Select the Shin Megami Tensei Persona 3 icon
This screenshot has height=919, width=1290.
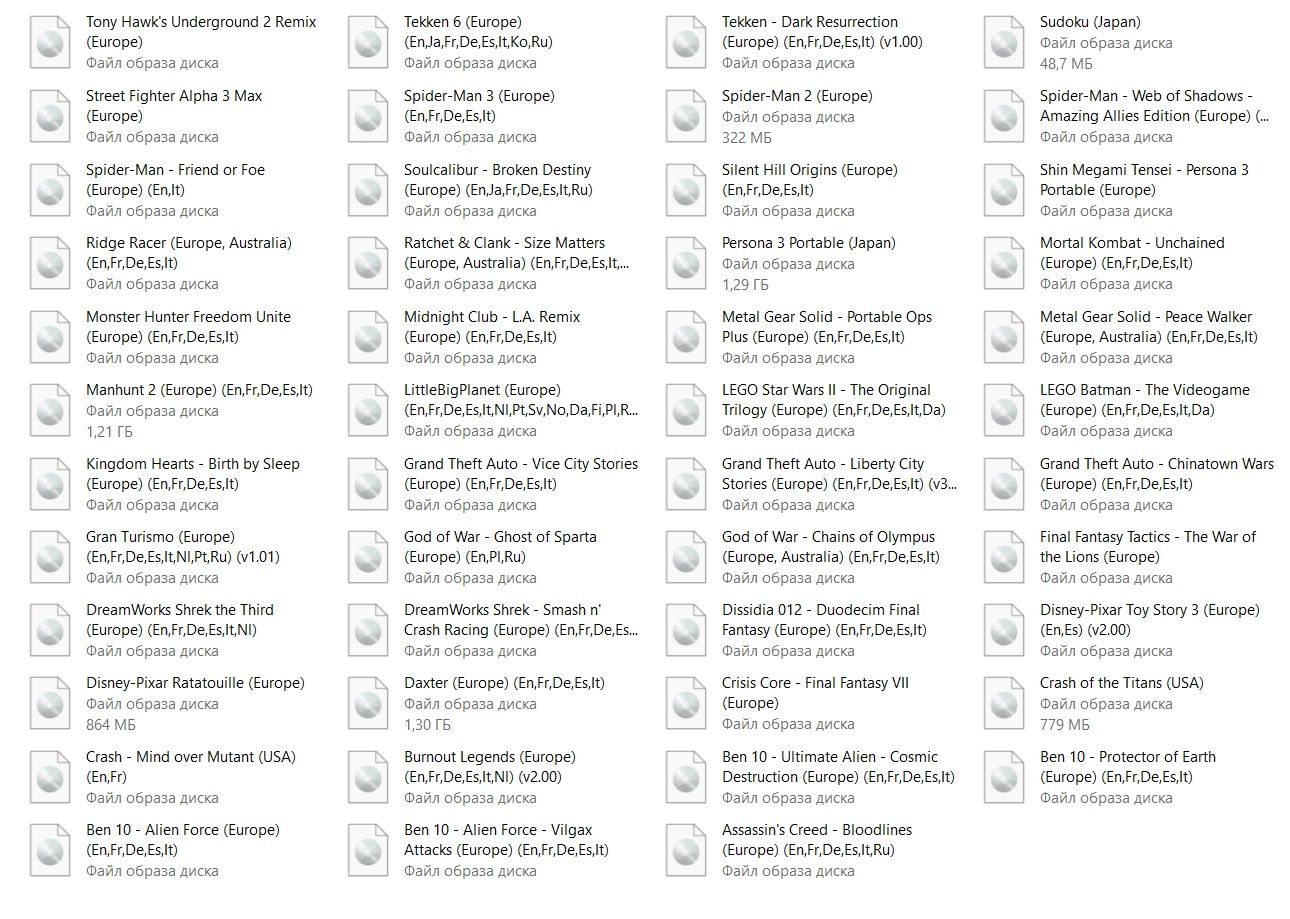pyautogui.click(x=1004, y=190)
